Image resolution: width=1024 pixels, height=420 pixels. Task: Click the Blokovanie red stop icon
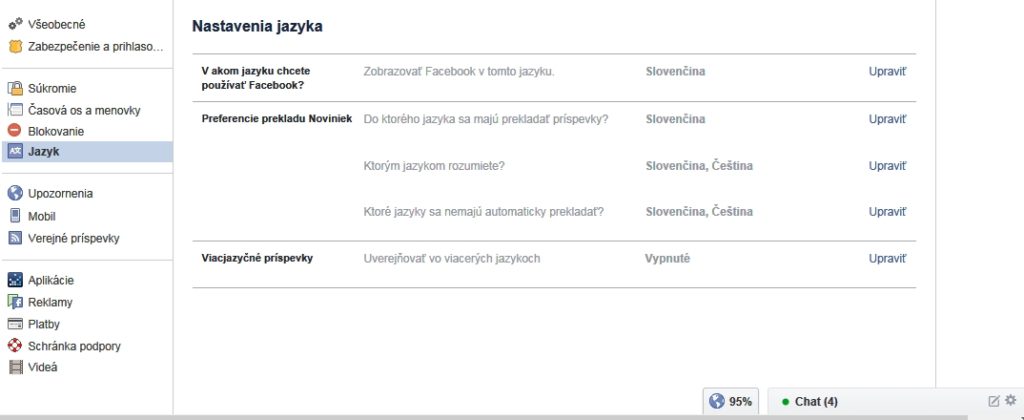pyautogui.click(x=15, y=131)
